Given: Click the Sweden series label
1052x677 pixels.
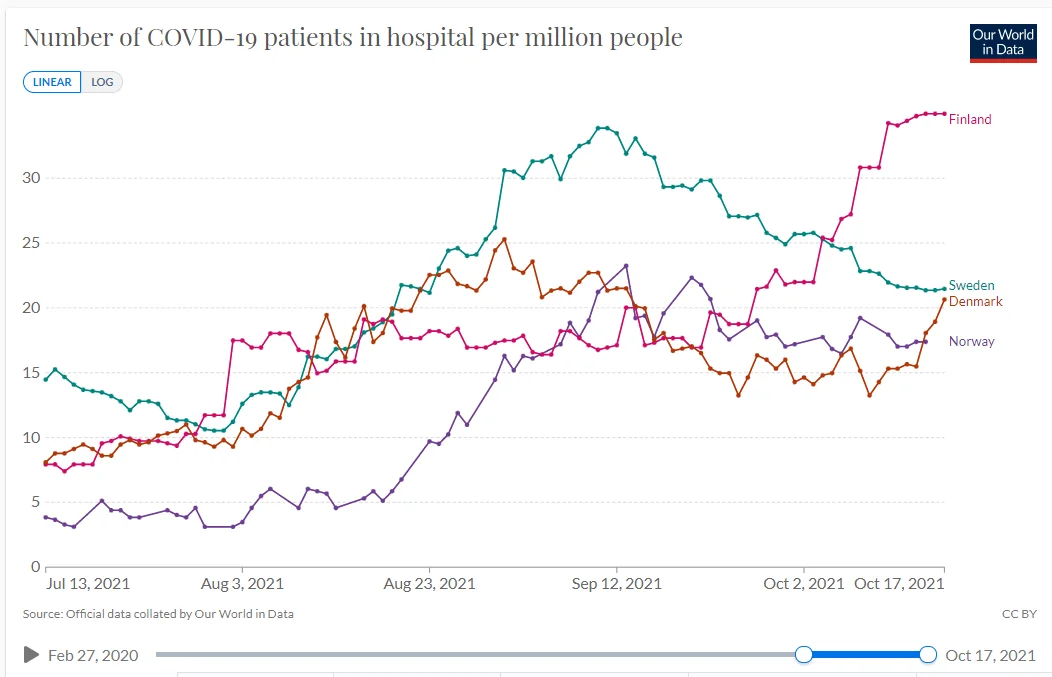Looking at the screenshot, I should point(971,286).
